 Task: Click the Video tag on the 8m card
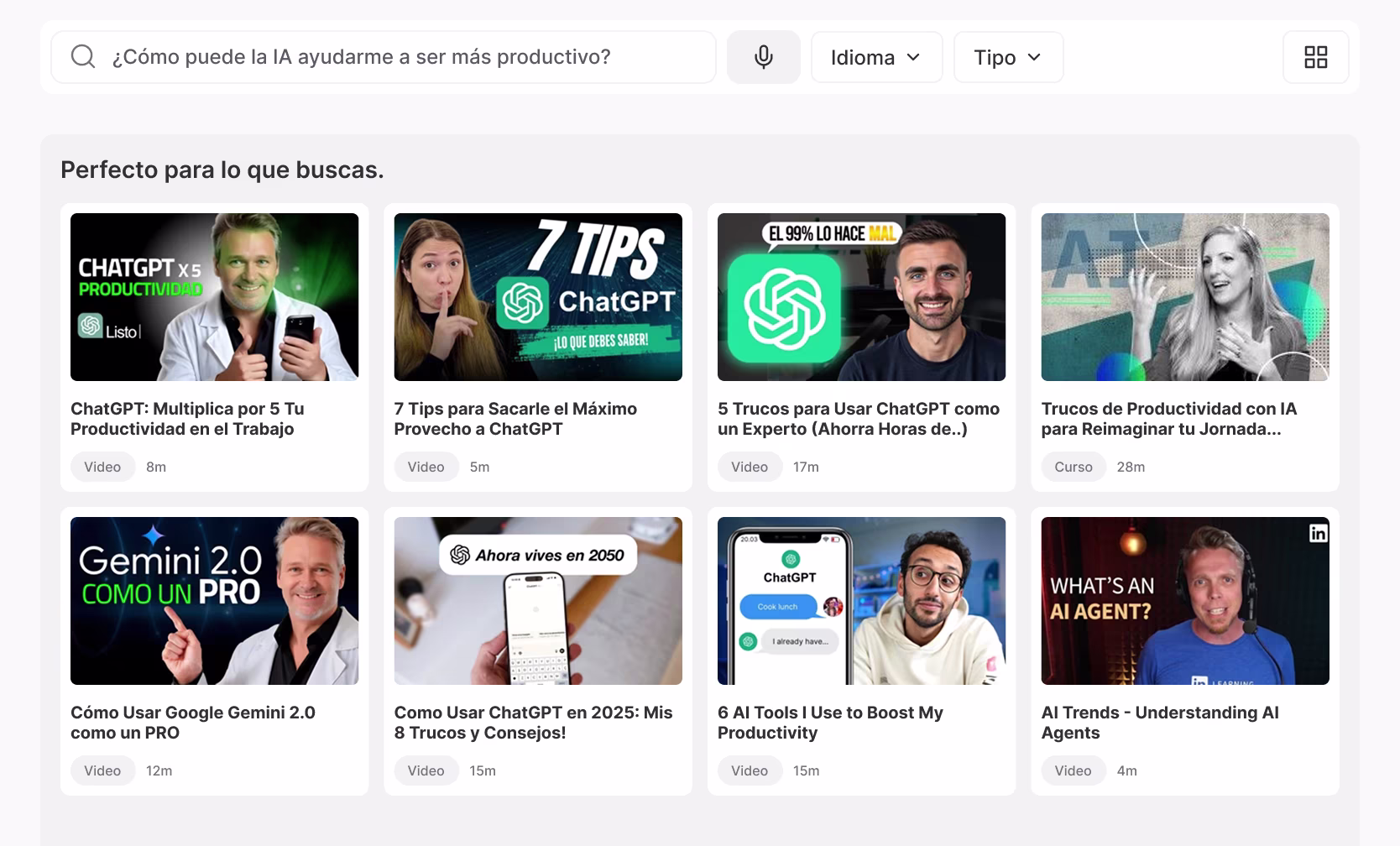point(102,467)
